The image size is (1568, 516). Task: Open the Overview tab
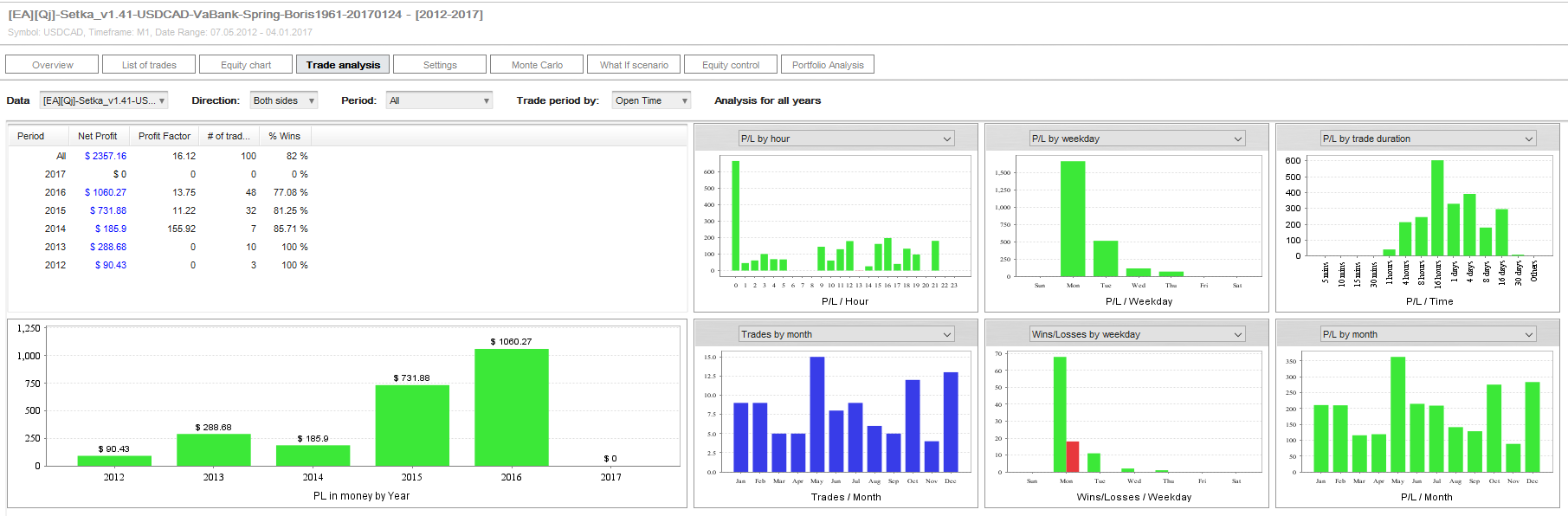52,65
